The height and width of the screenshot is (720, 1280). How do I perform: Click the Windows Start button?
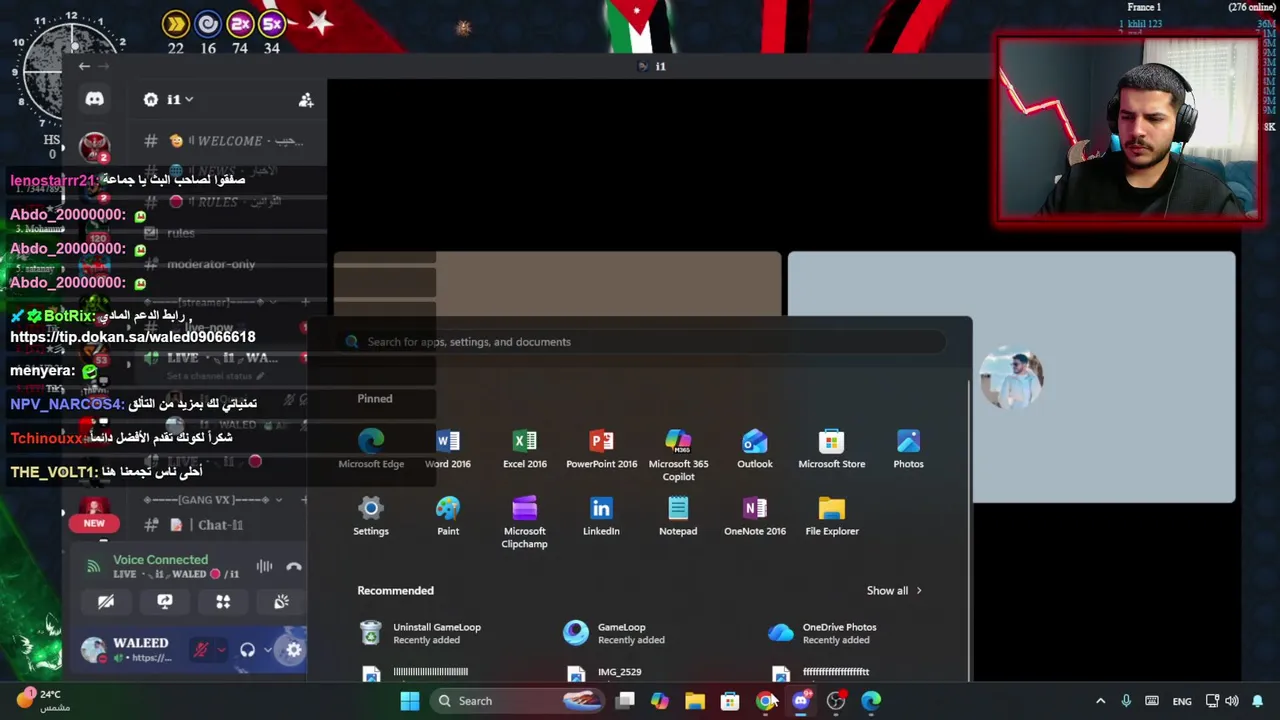[x=410, y=701]
